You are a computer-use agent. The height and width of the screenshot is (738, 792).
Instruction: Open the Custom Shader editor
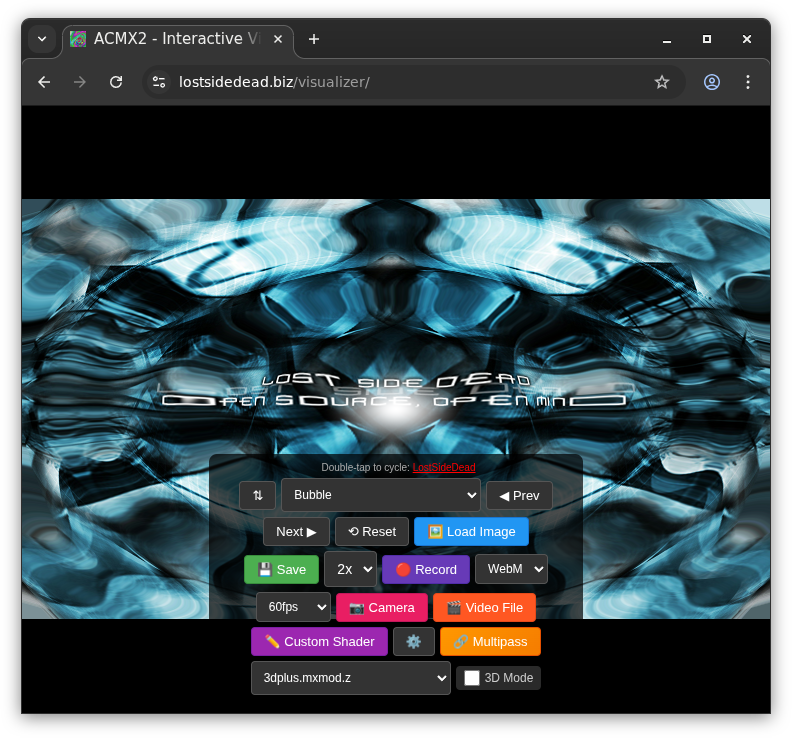[319, 642]
